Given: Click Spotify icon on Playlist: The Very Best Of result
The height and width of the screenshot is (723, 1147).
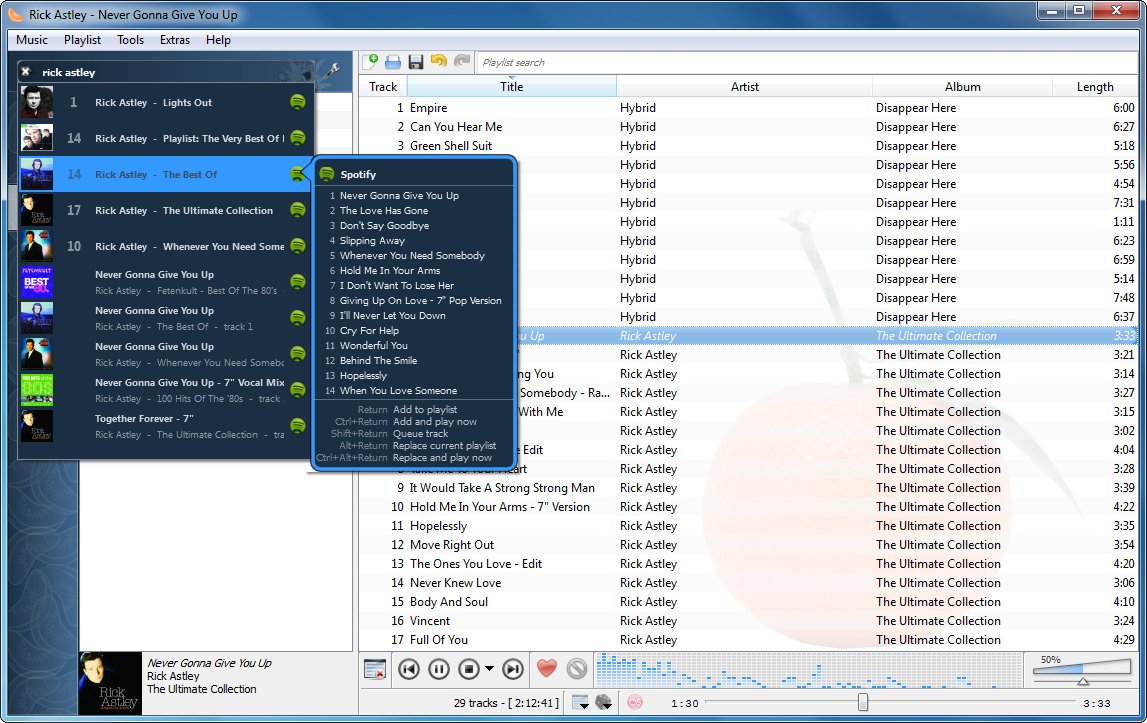Looking at the screenshot, I should point(298,138).
